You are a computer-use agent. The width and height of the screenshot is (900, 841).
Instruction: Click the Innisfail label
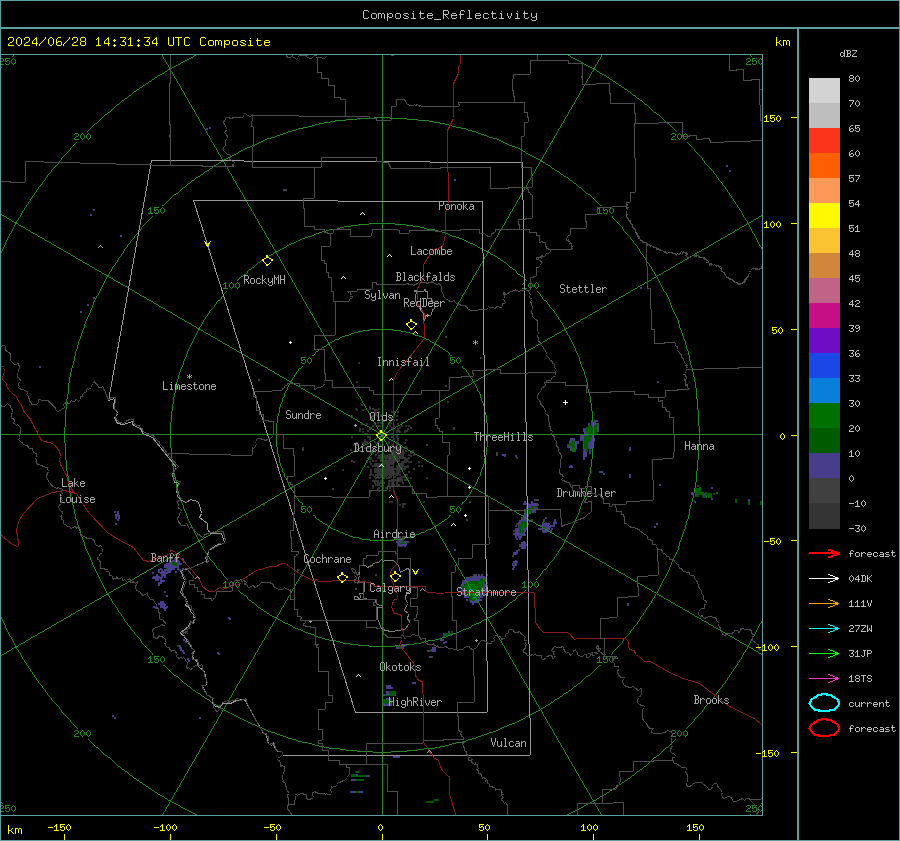(x=404, y=362)
